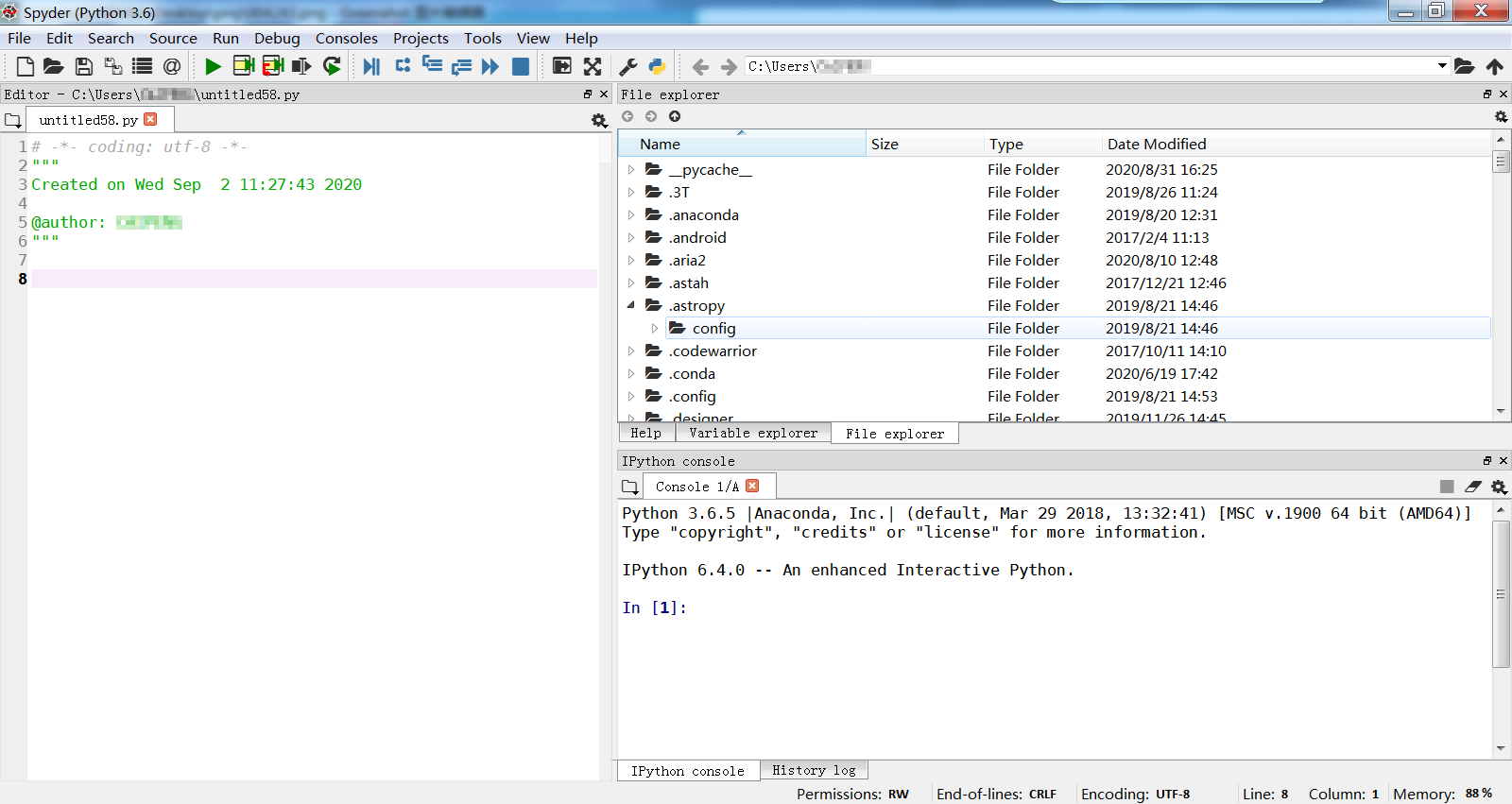The image size is (1512, 804).
Task: Expand the .android folder
Action: click(x=631, y=238)
